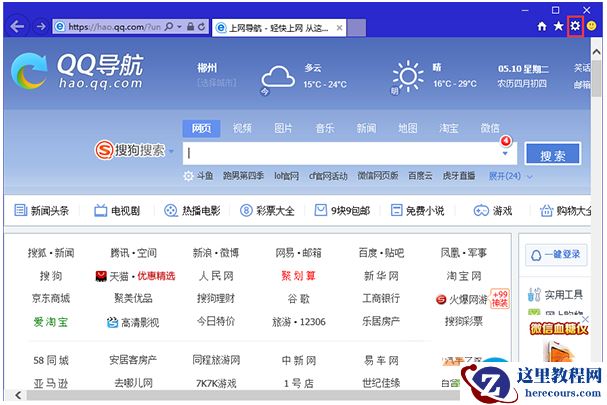Select the 网页 search tab
This screenshot has height=405, width=607.
tap(201, 128)
